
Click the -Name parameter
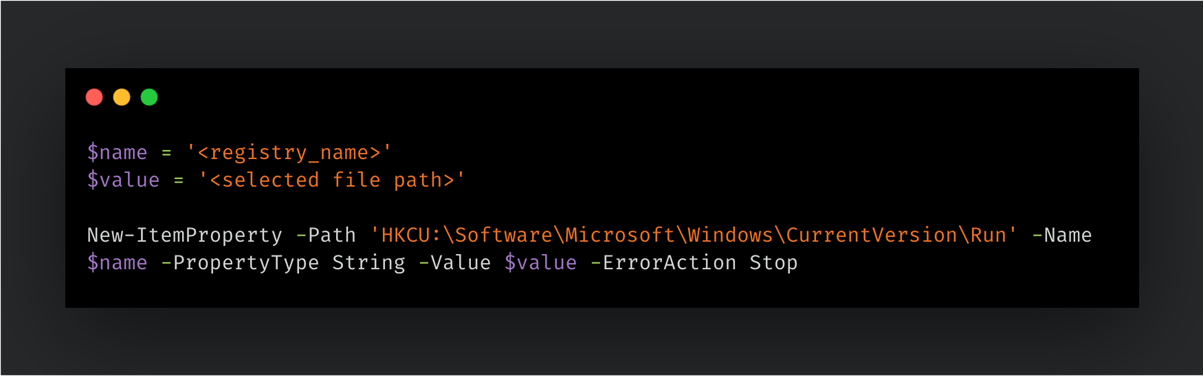coord(1062,236)
